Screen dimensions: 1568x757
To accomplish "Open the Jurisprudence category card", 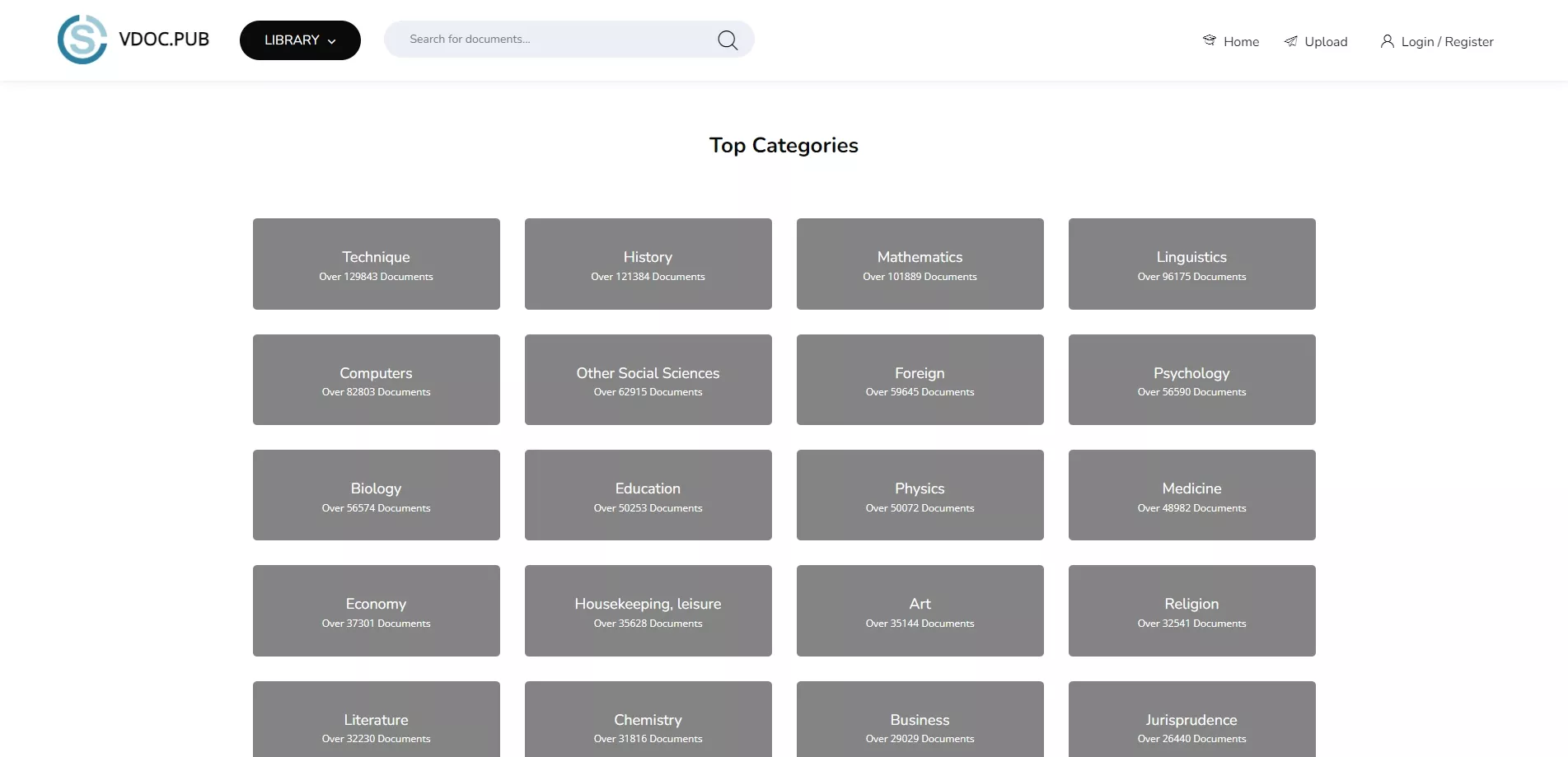I will pos(1192,719).
